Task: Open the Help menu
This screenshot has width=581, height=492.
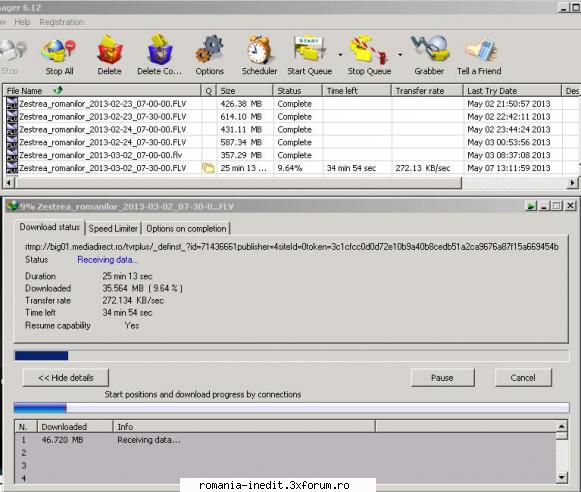Action: (22, 22)
